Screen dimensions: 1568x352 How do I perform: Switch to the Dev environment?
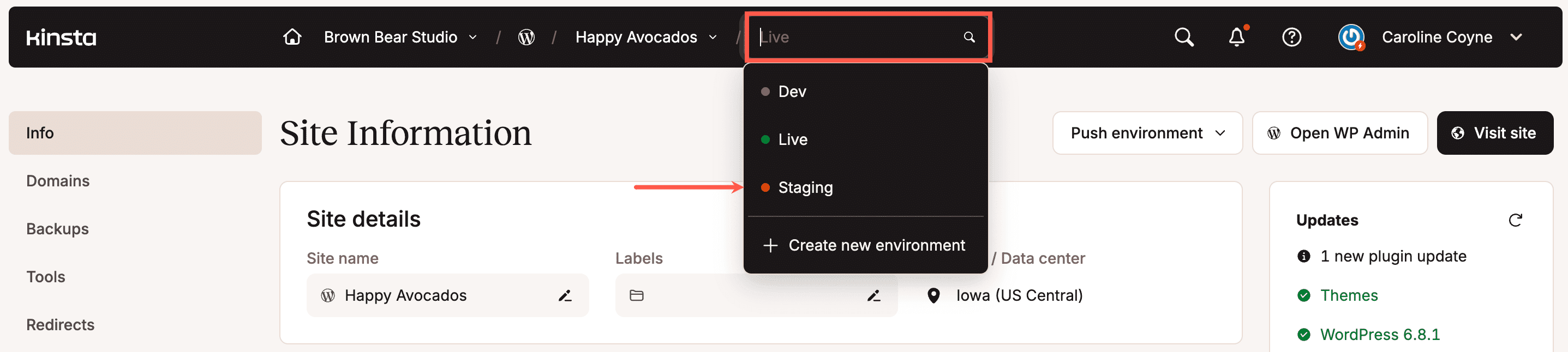coord(792,90)
